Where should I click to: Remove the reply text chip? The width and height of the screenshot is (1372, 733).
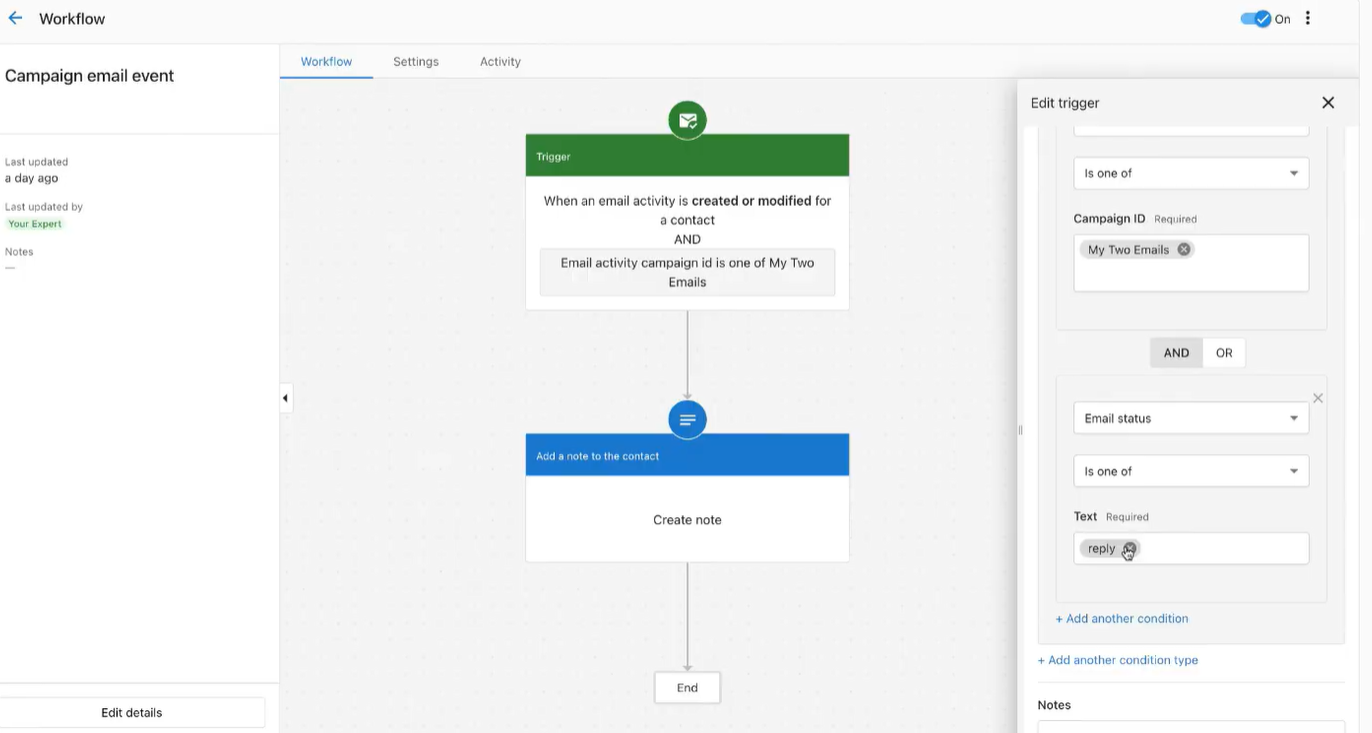1129,548
